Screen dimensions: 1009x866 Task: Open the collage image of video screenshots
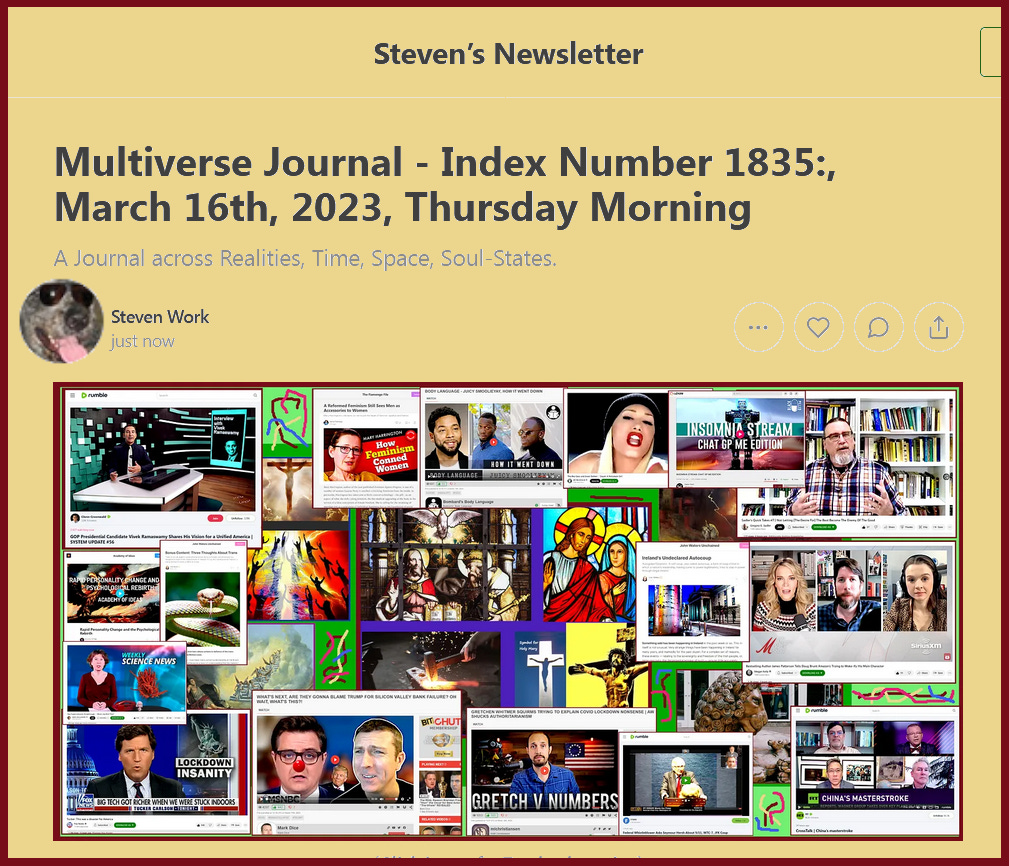(x=508, y=612)
